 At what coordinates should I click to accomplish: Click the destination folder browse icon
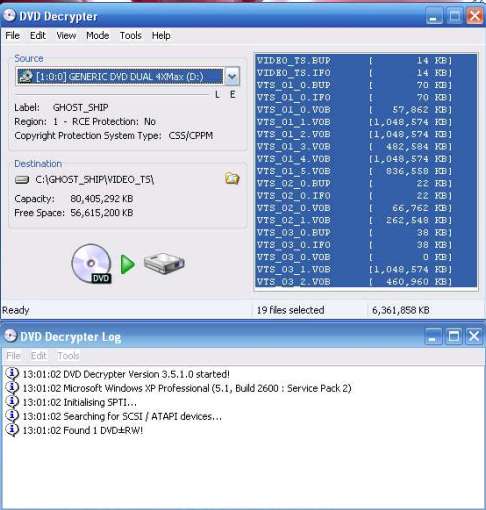(232, 179)
